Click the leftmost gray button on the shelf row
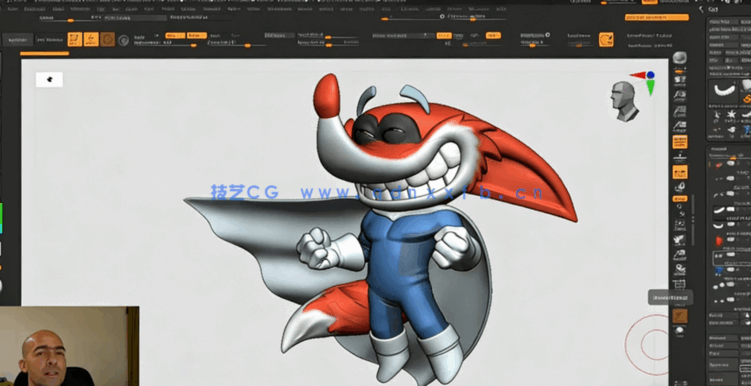The width and height of the screenshot is (751, 386). 18,40
